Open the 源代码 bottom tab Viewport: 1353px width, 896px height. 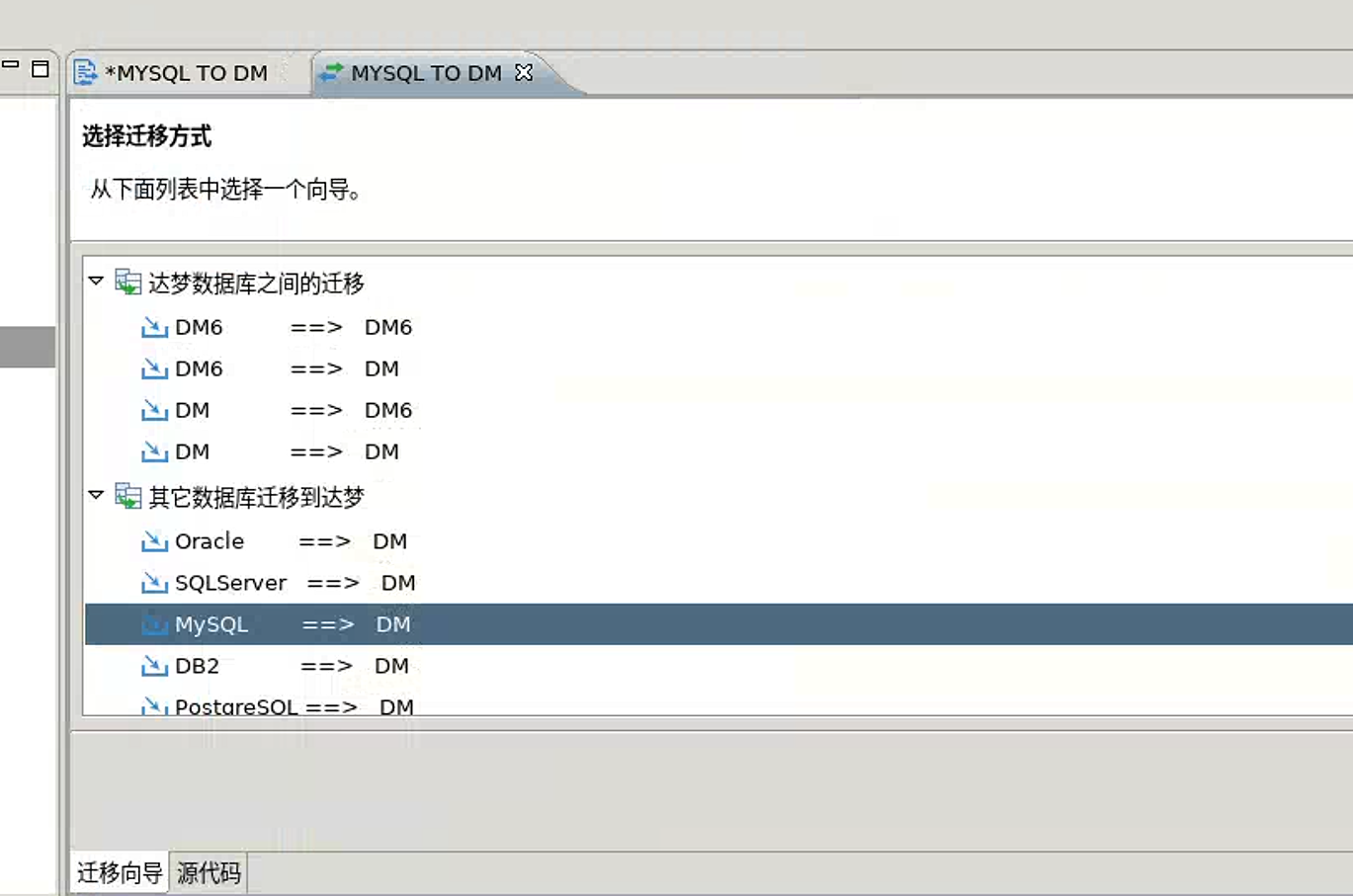click(209, 872)
